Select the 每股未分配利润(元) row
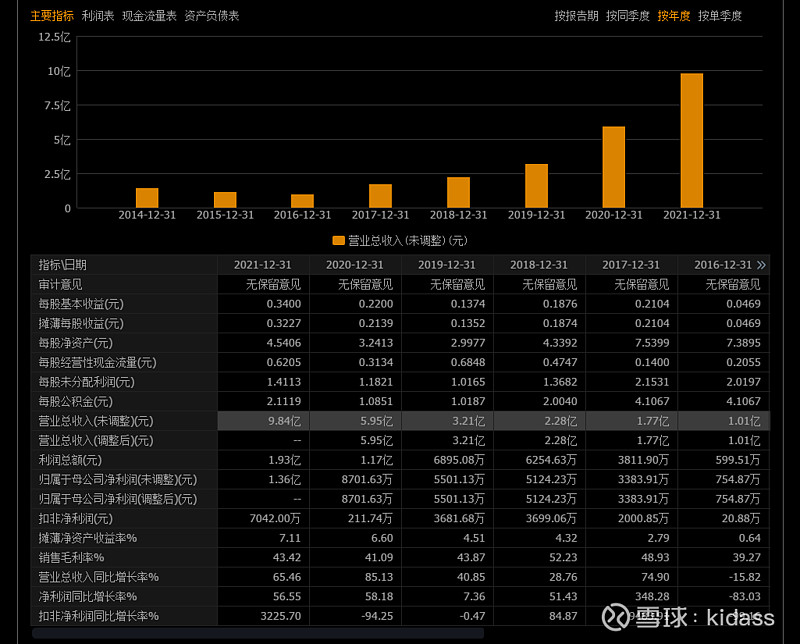This screenshot has height=644, width=800. point(400,382)
